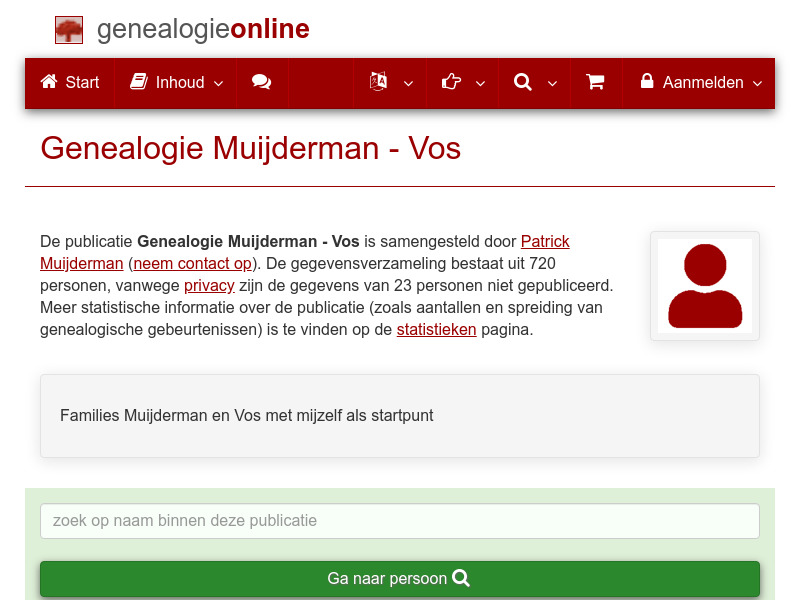
Task: Click the Genealogie Online tree logo
Action: [x=69, y=29]
